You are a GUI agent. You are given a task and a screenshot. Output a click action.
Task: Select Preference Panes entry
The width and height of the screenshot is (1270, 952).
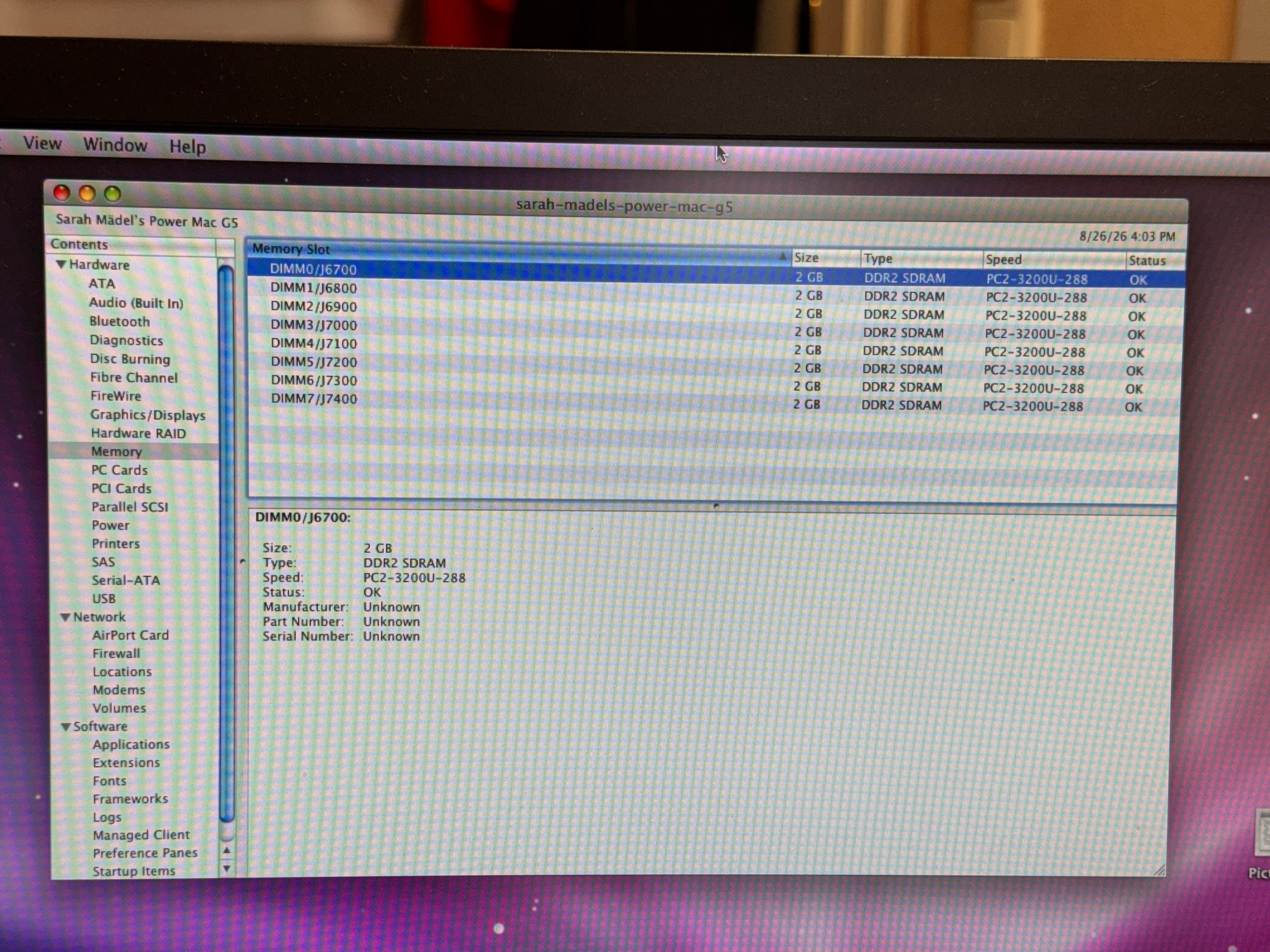145,853
